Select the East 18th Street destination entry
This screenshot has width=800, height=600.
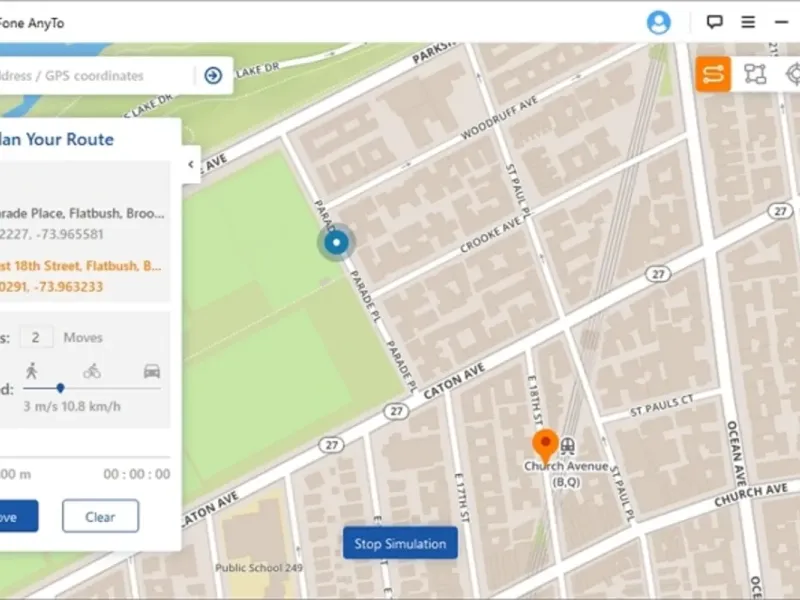click(x=82, y=276)
